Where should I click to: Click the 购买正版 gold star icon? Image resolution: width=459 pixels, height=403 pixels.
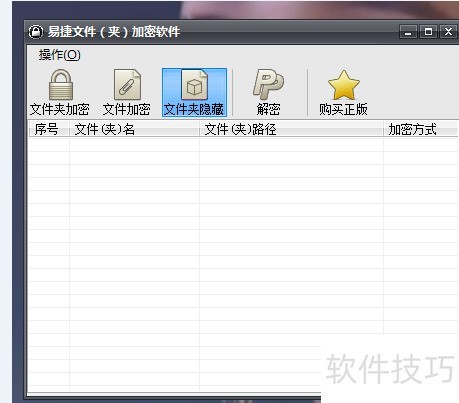click(344, 85)
